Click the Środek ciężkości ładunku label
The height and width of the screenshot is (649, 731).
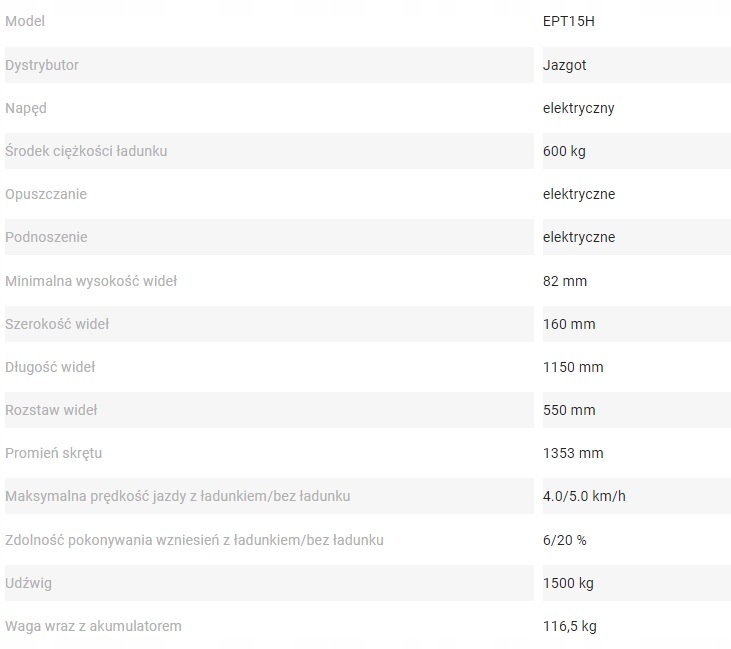pyautogui.click(x=86, y=151)
